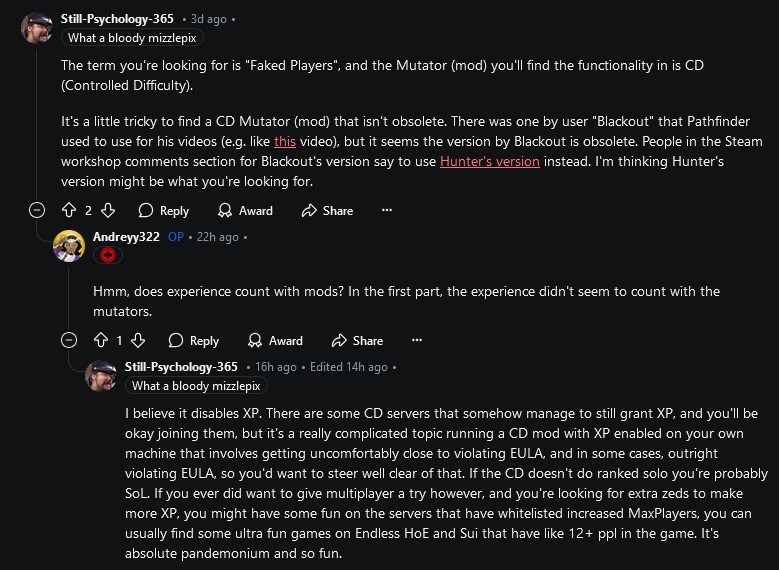The image size is (779, 570).
Task: Share Andreyy322's reply
Action: [x=357, y=340]
